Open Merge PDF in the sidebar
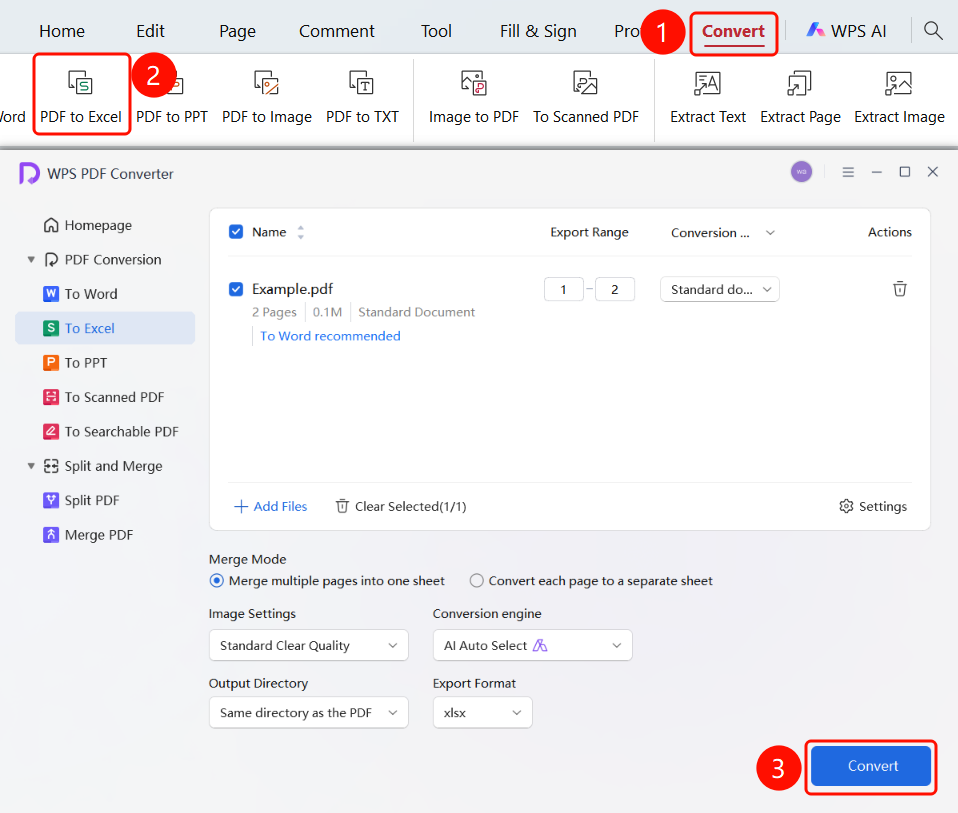The image size is (958, 813). [88, 535]
